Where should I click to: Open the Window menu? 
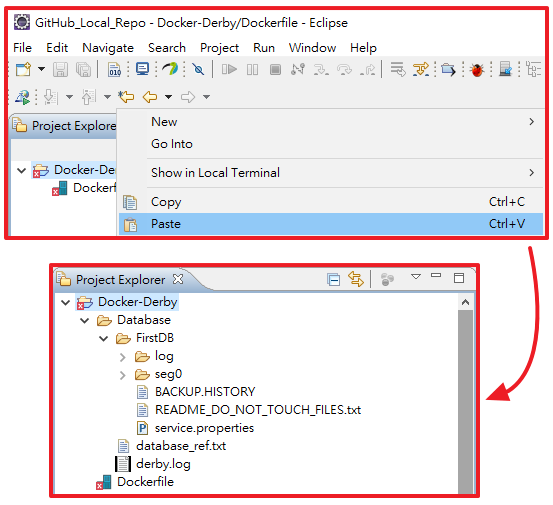pyautogui.click(x=312, y=48)
